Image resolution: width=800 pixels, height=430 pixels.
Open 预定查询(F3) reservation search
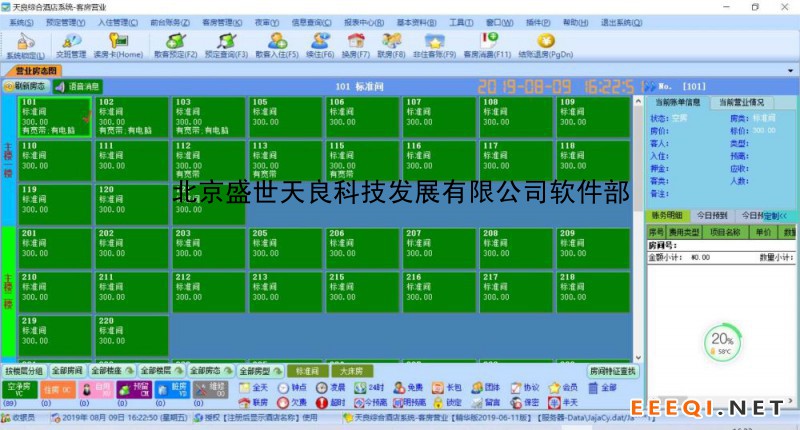point(225,43)
